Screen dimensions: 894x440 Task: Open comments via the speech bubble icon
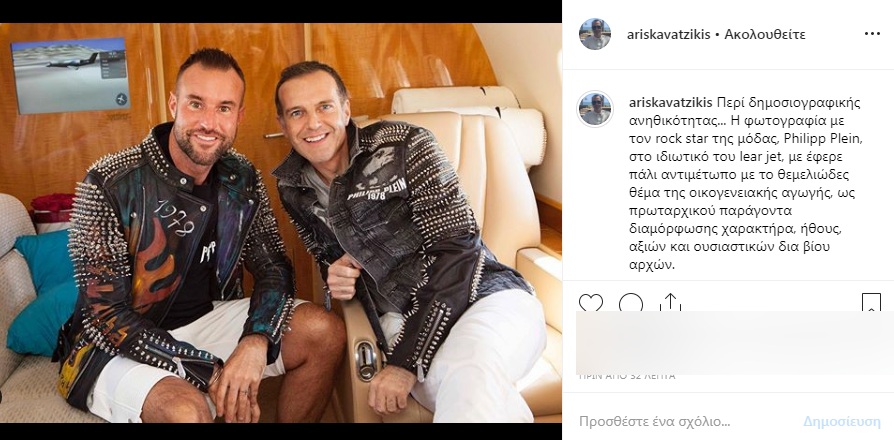(x=631, y=303)
